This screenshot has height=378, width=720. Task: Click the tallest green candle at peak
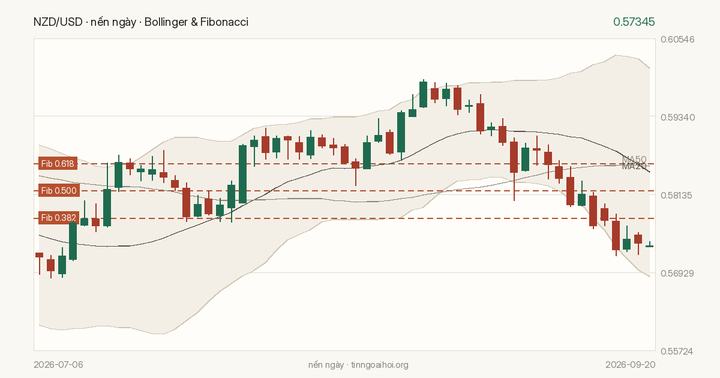[423, 94]
